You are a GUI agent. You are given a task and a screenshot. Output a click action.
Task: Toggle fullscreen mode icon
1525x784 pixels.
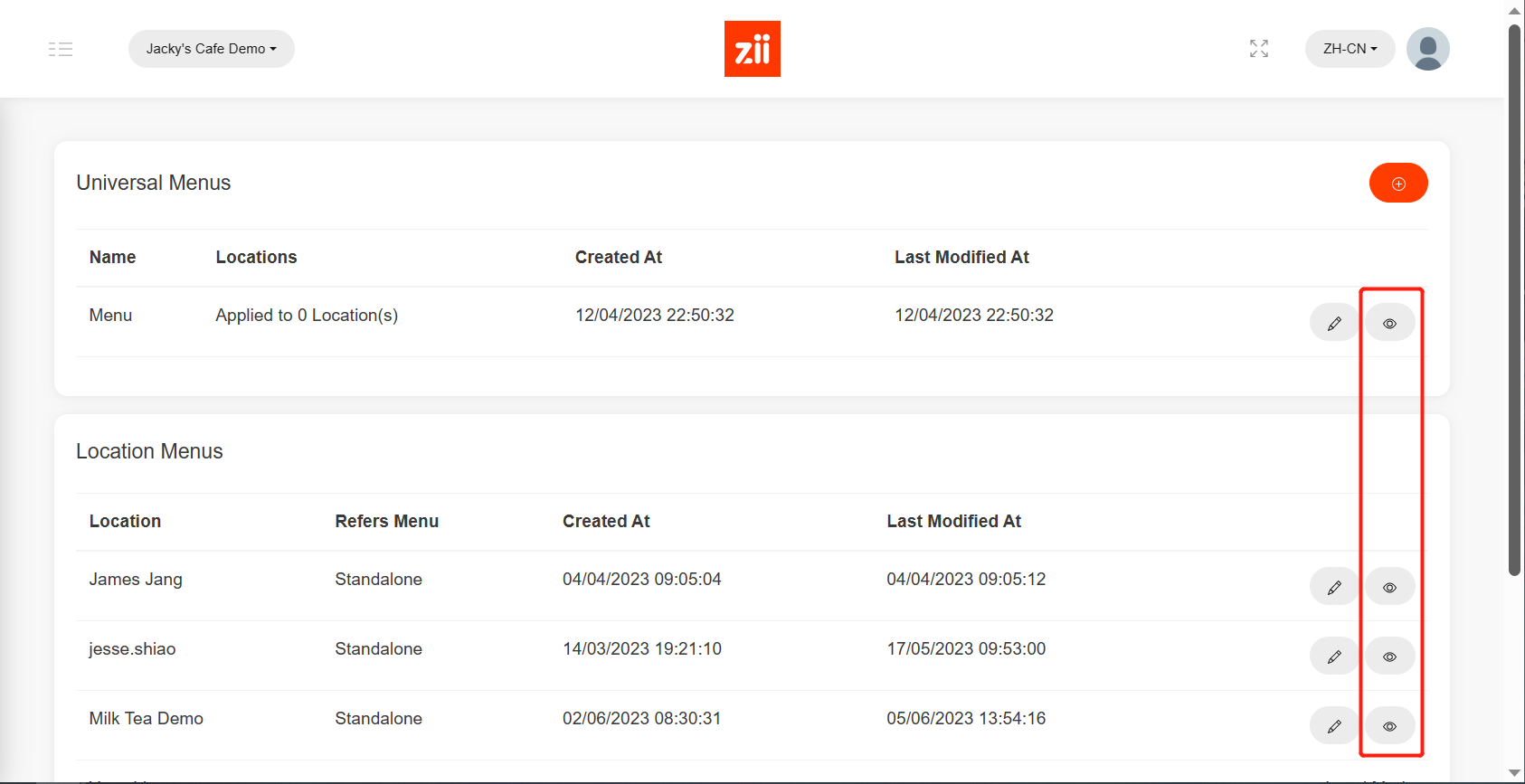click(x=1258, y=49)
